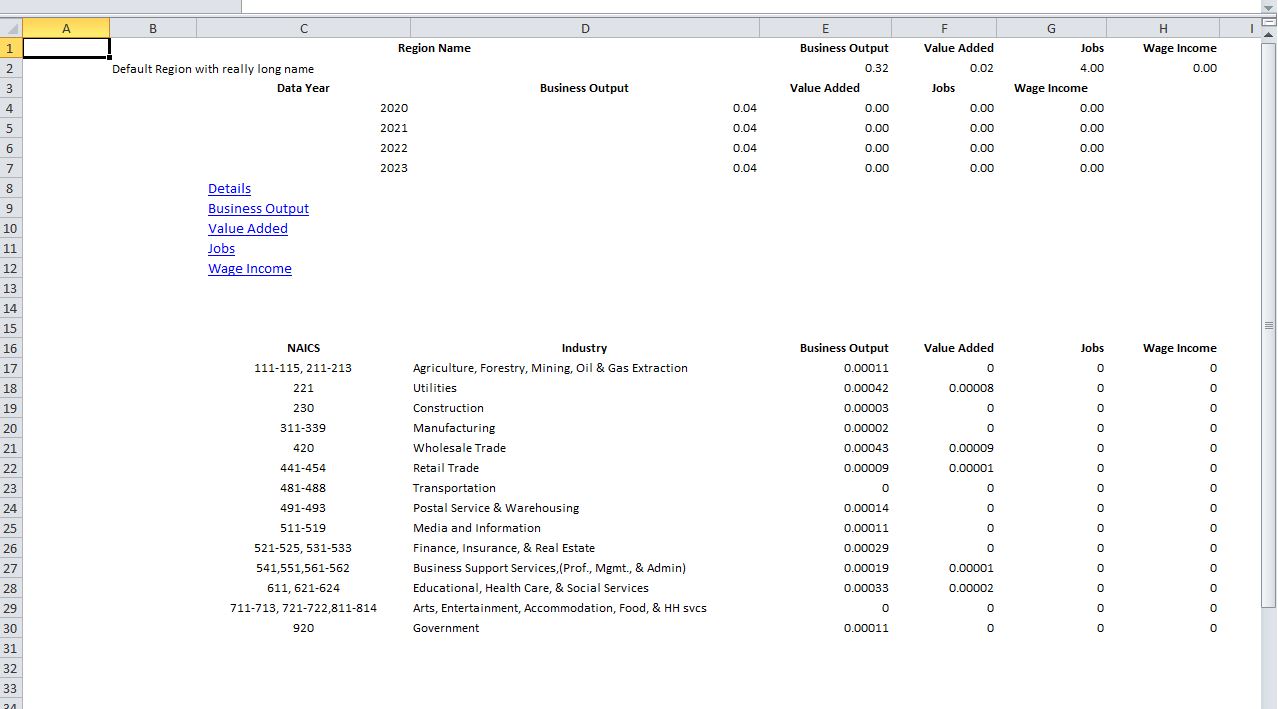Click the horizontal split box above the scrollbar
Image resolution: width=1278 pixels, height=709 pixels.
click(x=1269, y=23)
